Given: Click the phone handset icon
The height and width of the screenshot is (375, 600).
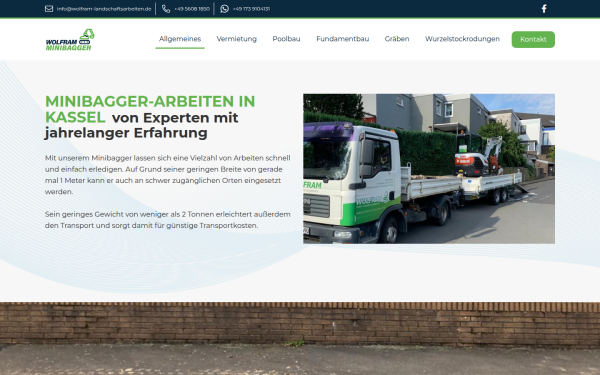Looking at the screenshot, I should [x=166, y=9].
